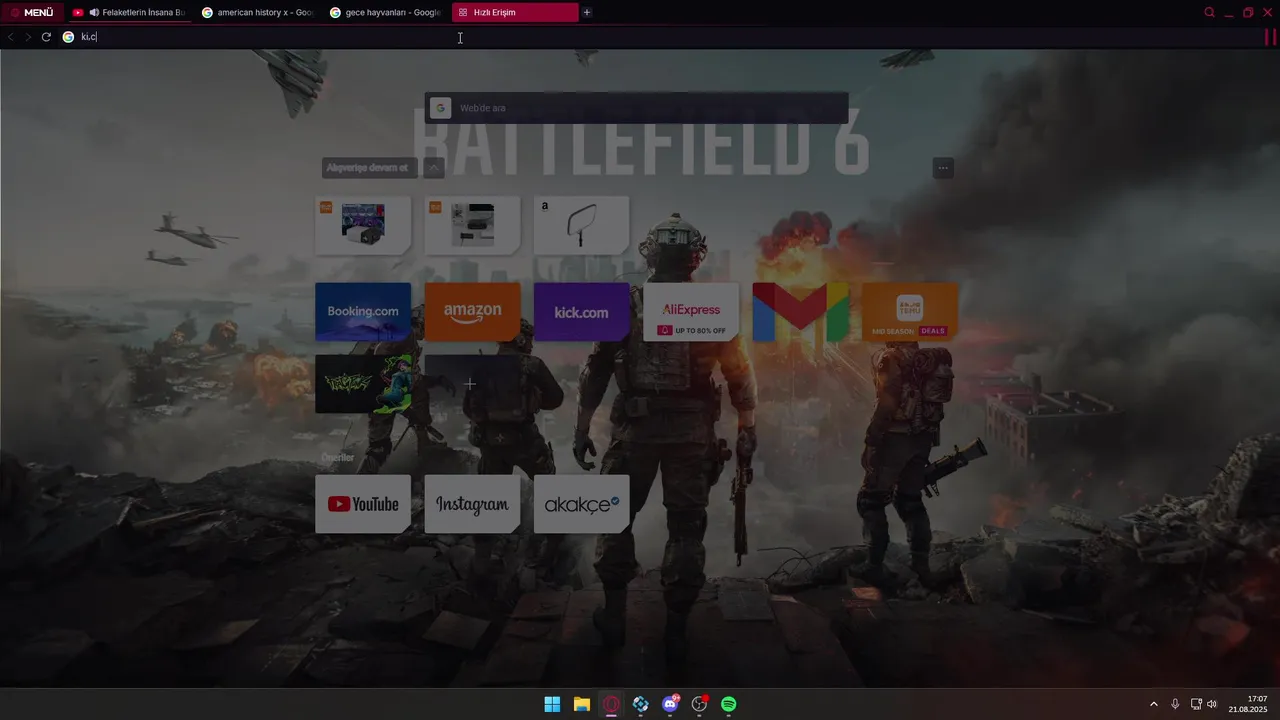
Task: Click the microphone tray icon
Action: coord(1175,704)
